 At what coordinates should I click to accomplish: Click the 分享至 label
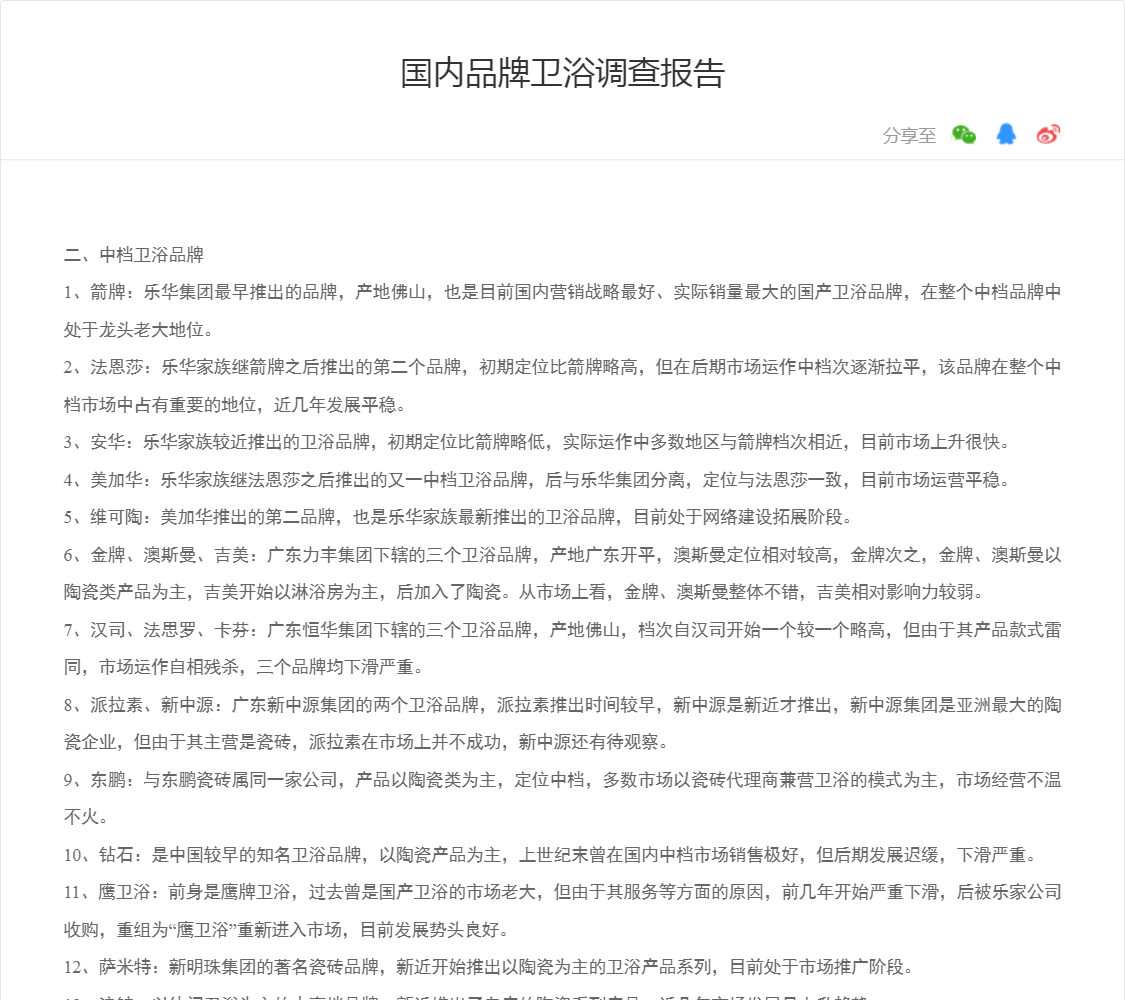[x=909, y=136]
